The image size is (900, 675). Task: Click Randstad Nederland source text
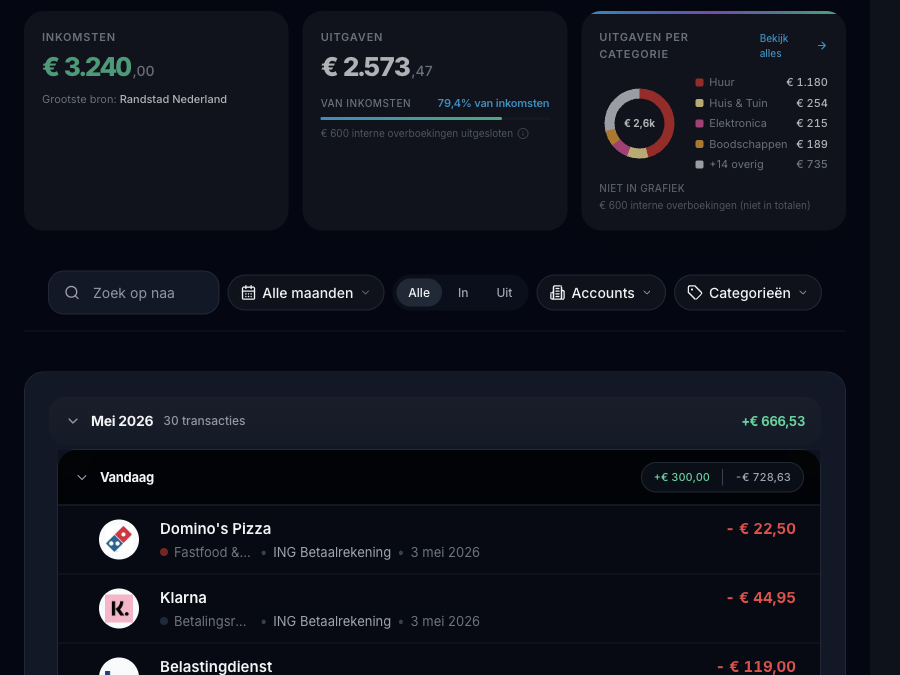(173, 99)
